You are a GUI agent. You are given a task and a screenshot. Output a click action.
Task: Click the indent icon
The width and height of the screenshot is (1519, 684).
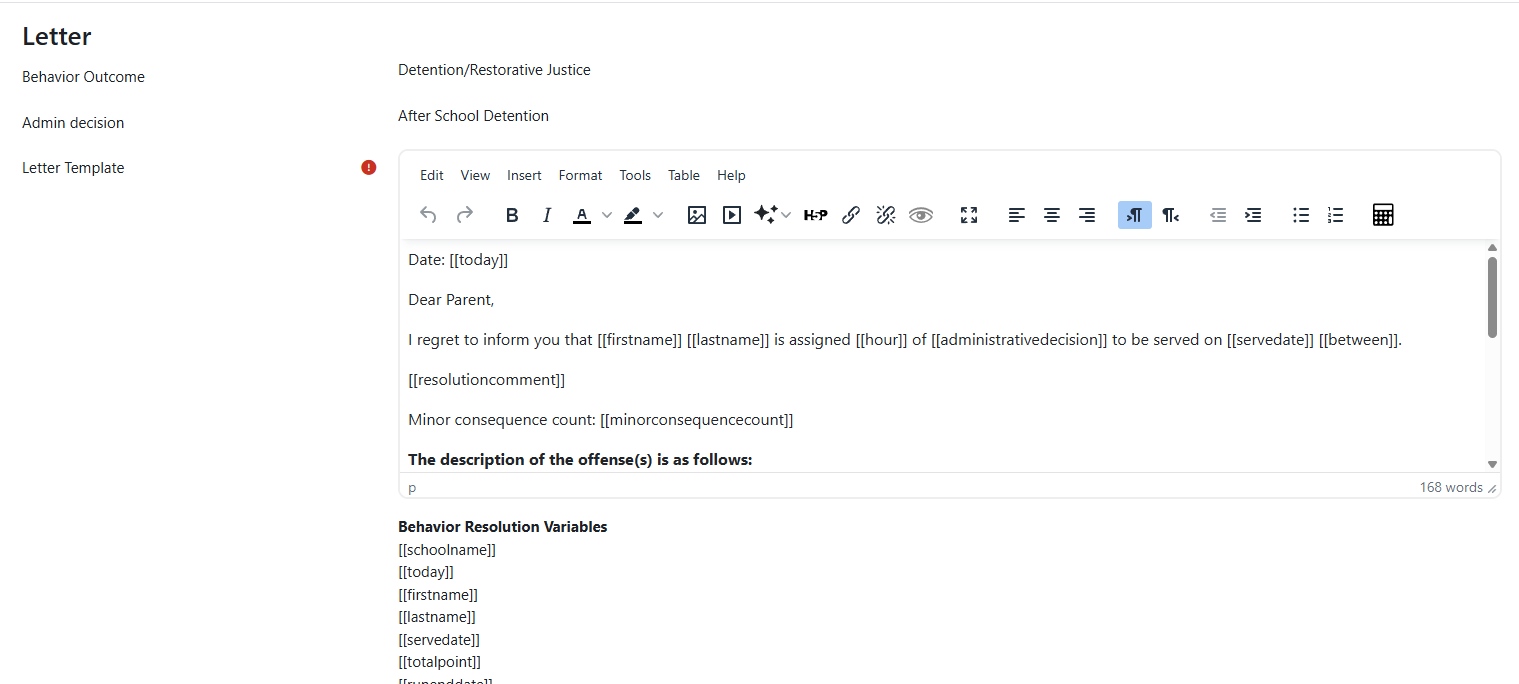[x=1253, y=215]
